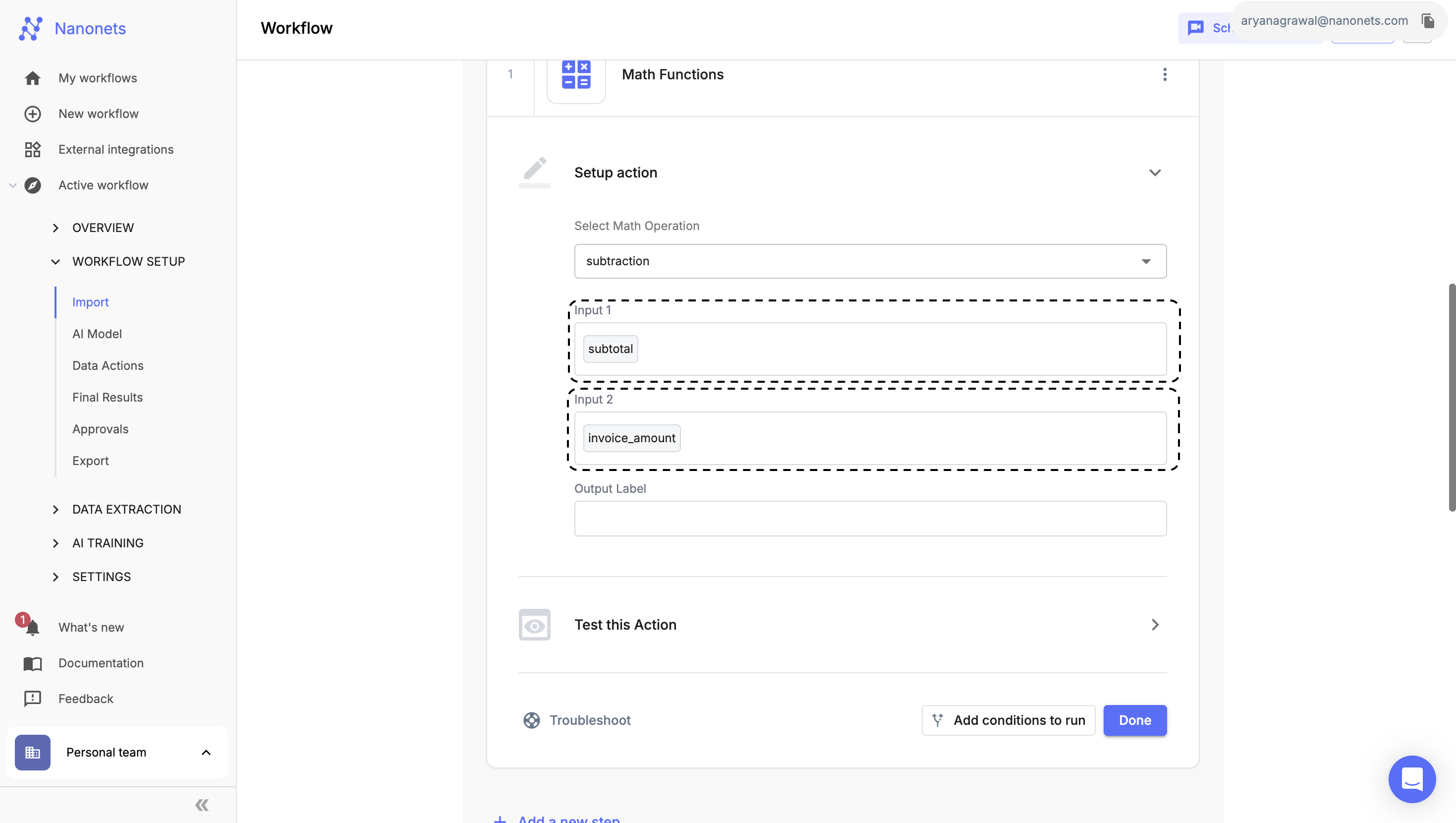Click the Workflow page heading
The width and height of the screenshot is (1456, 823).
pos(297,28)
